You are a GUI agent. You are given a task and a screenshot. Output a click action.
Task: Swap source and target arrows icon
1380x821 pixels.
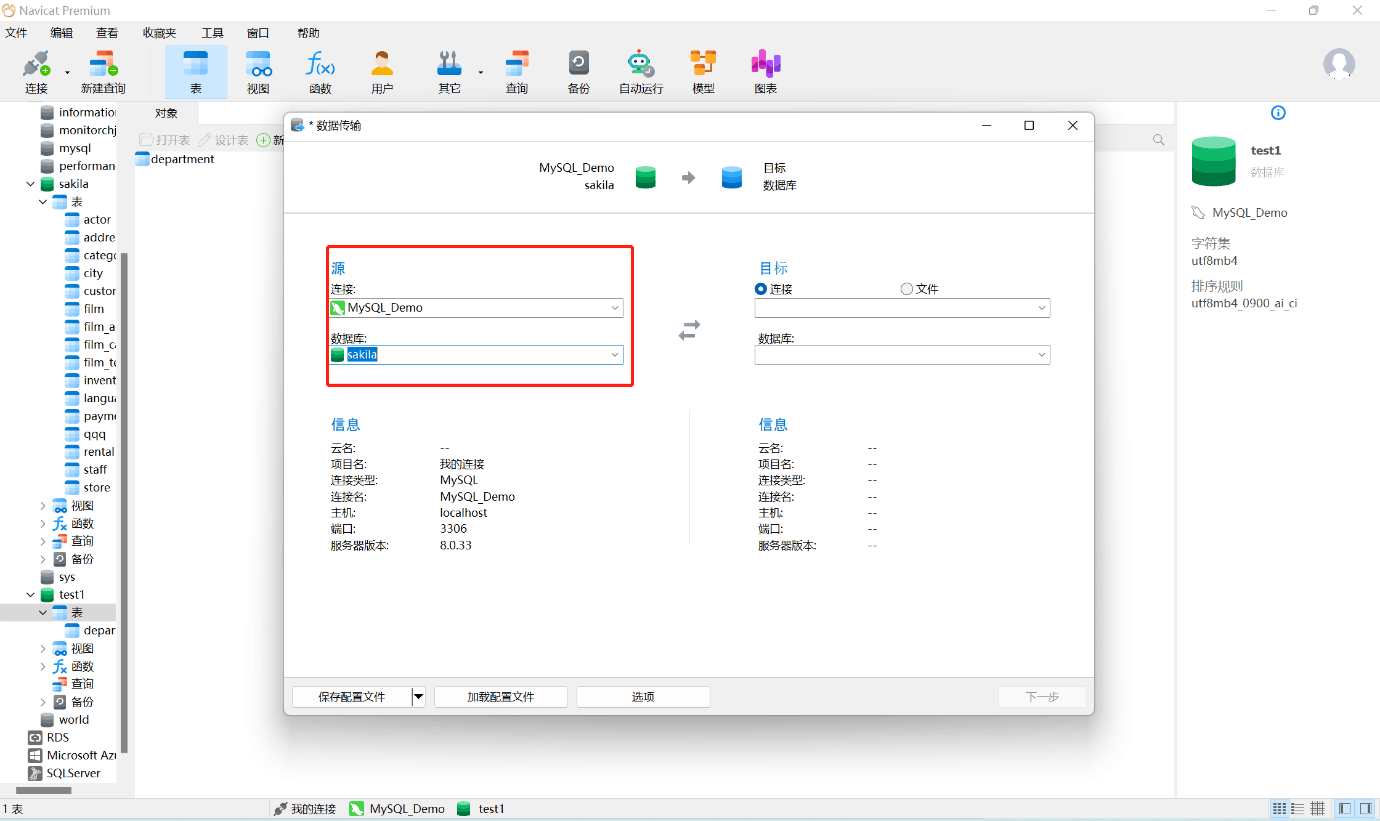[x=689, y=330]
